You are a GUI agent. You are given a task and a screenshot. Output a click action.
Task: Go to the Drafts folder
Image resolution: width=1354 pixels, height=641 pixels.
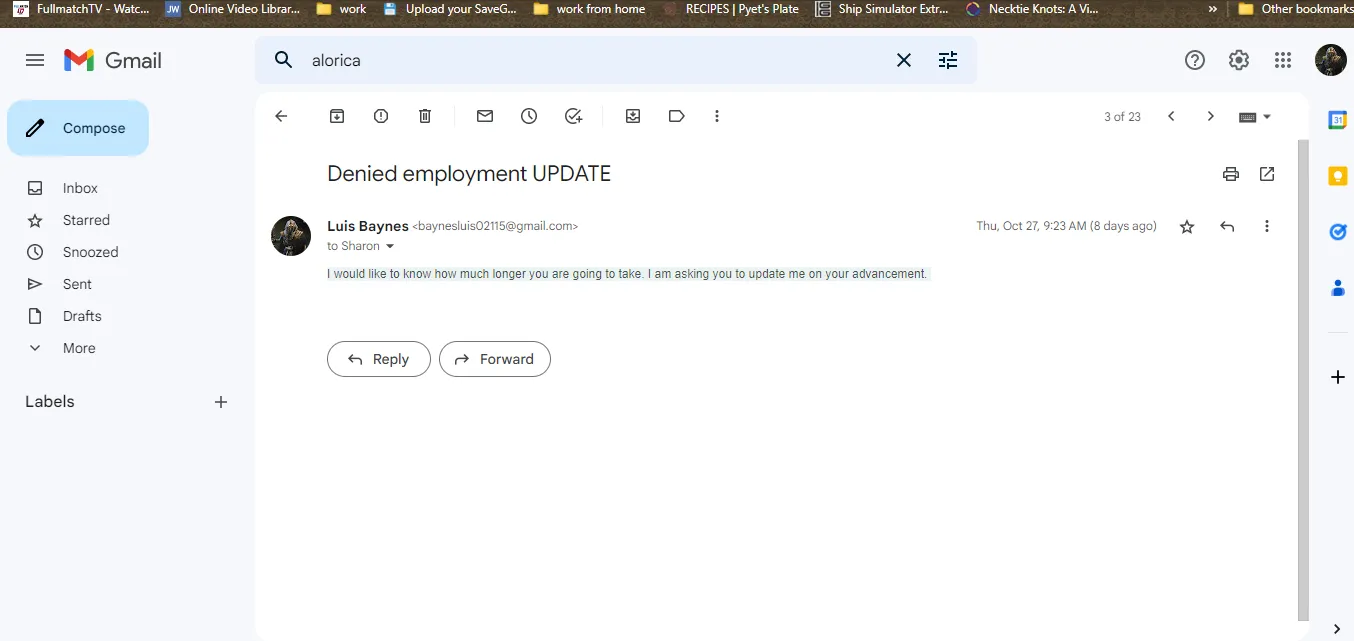82,316
